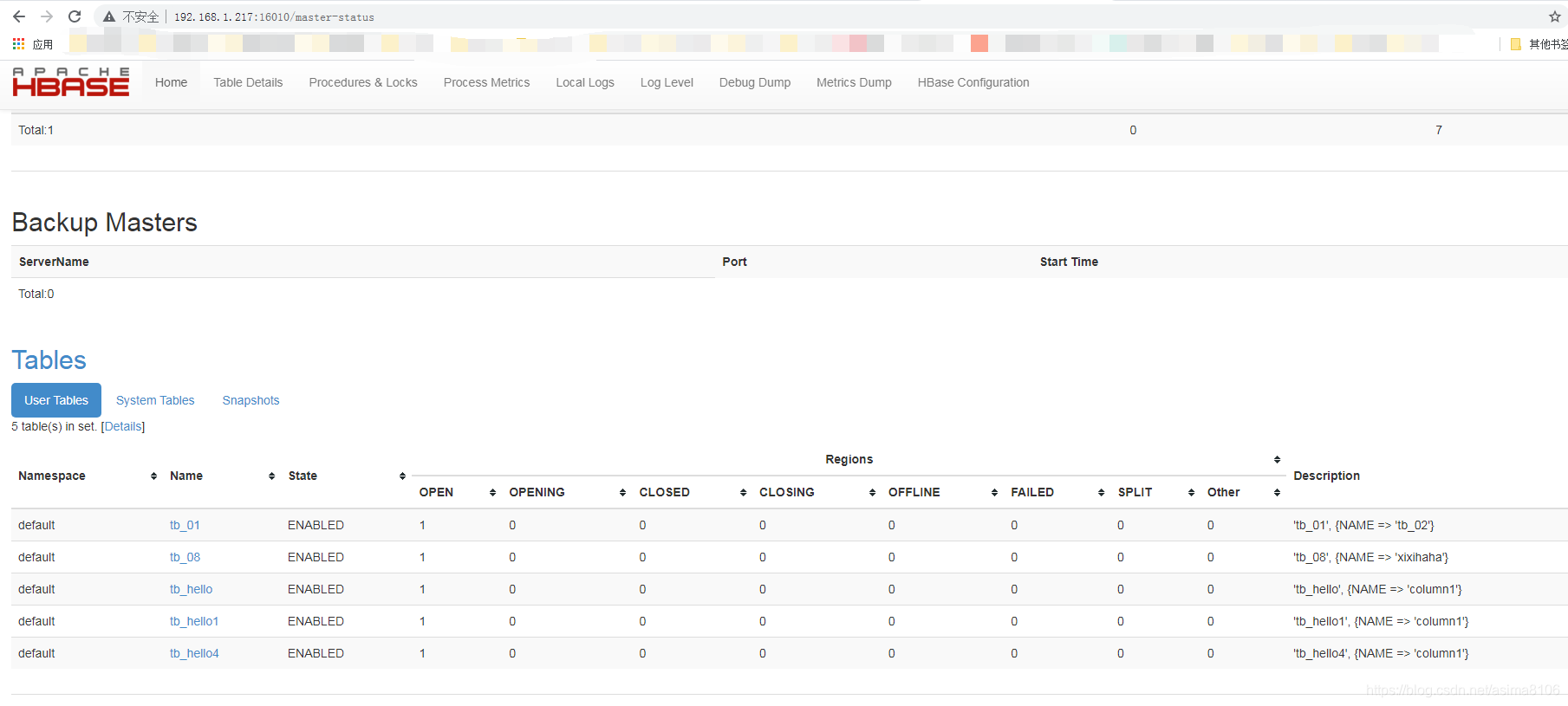Click the Apache HBase logo
The image size is (1568, 706).
[x=71, y=82]
